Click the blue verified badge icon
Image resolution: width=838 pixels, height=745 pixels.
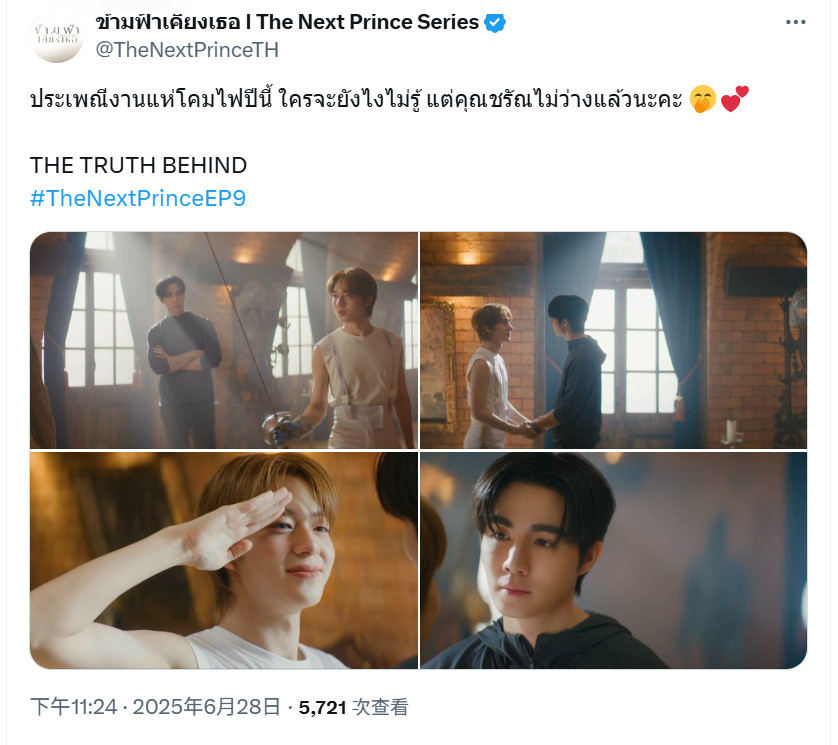click(495, 22)
